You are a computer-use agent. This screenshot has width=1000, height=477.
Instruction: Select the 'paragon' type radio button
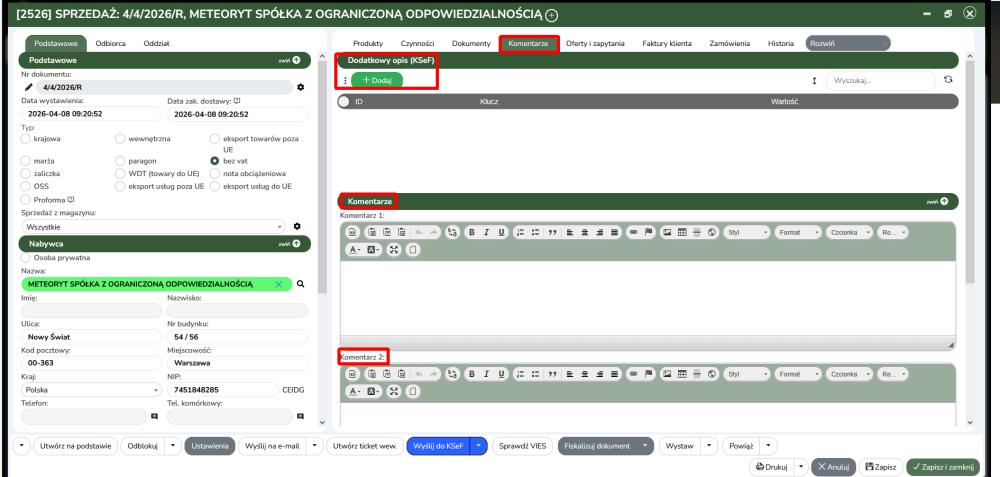121,160
